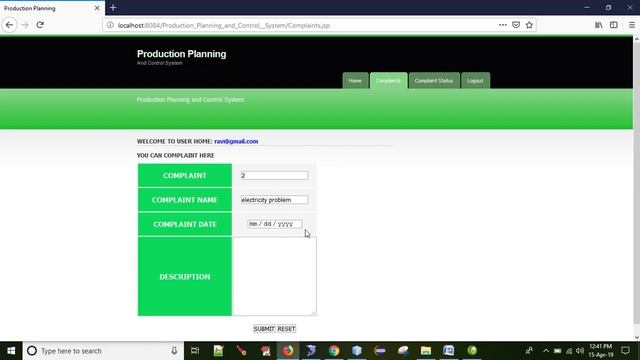Open the site information icon in address bar
Screen dimensions: 640x360
(x=110, y=25)
